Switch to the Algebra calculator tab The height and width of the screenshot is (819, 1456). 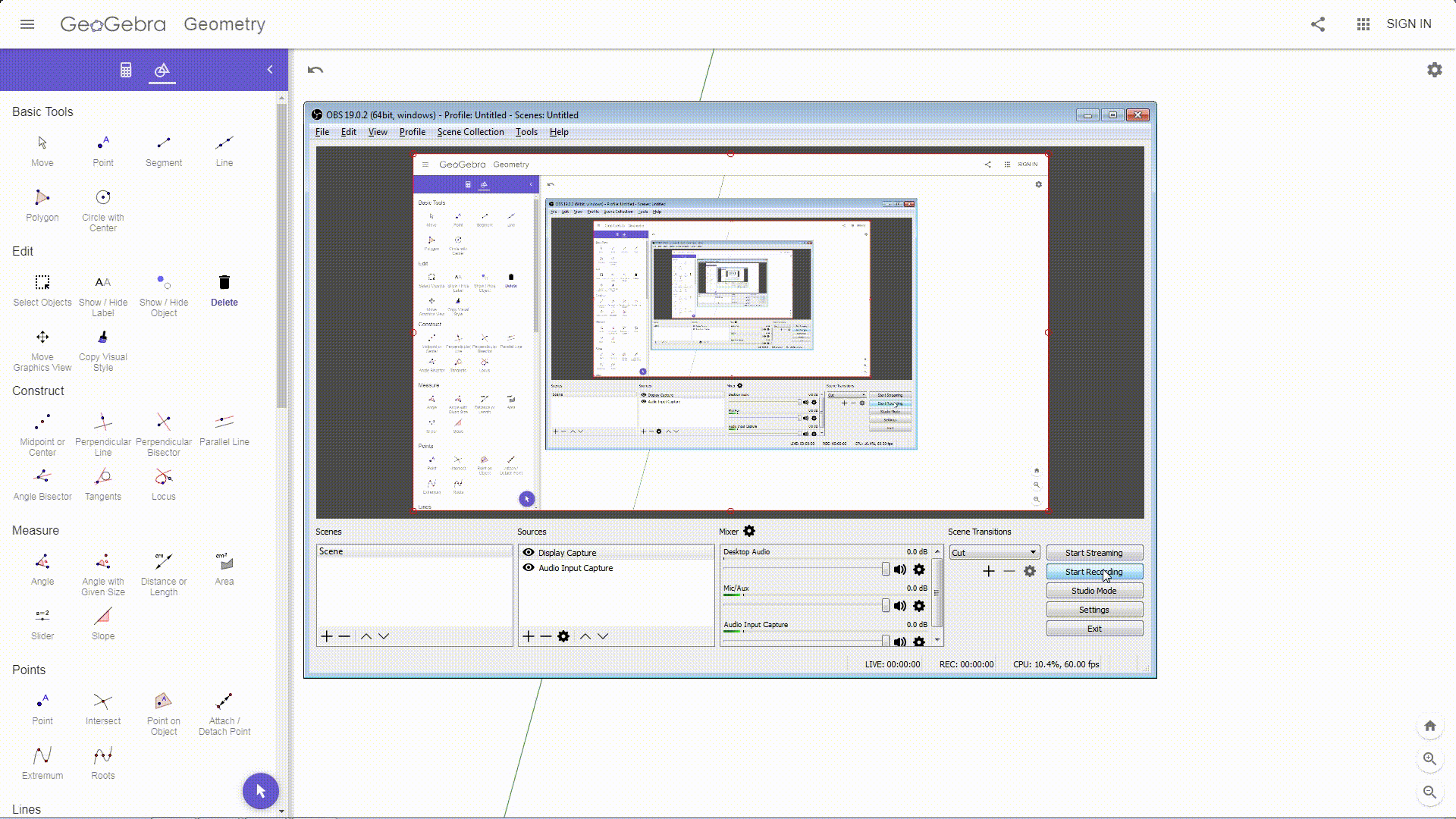126,70
